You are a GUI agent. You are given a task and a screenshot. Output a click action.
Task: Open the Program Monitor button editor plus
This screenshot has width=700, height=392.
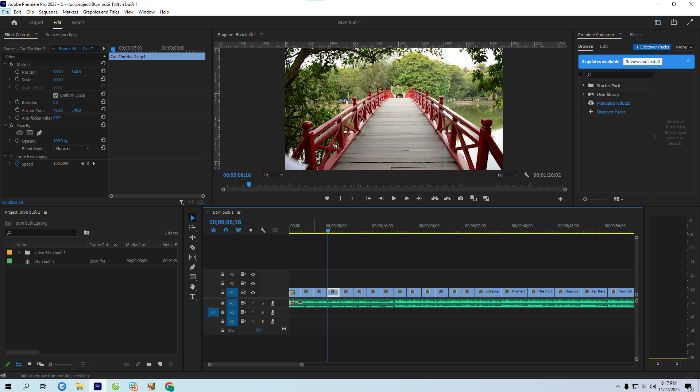[x=560, y=199]
